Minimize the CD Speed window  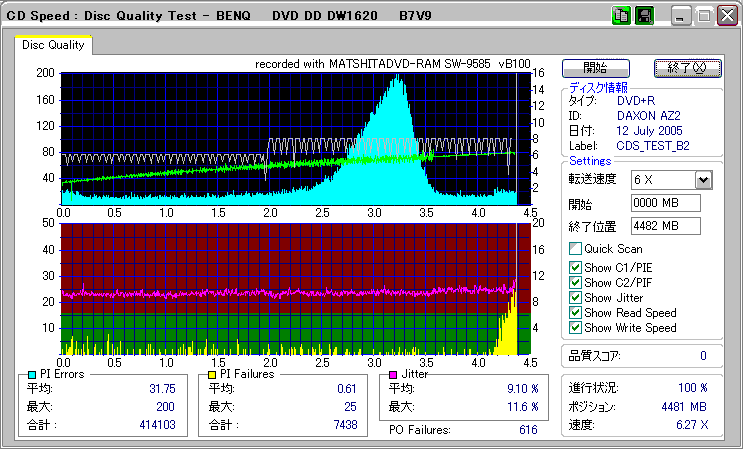pos(682,16)
